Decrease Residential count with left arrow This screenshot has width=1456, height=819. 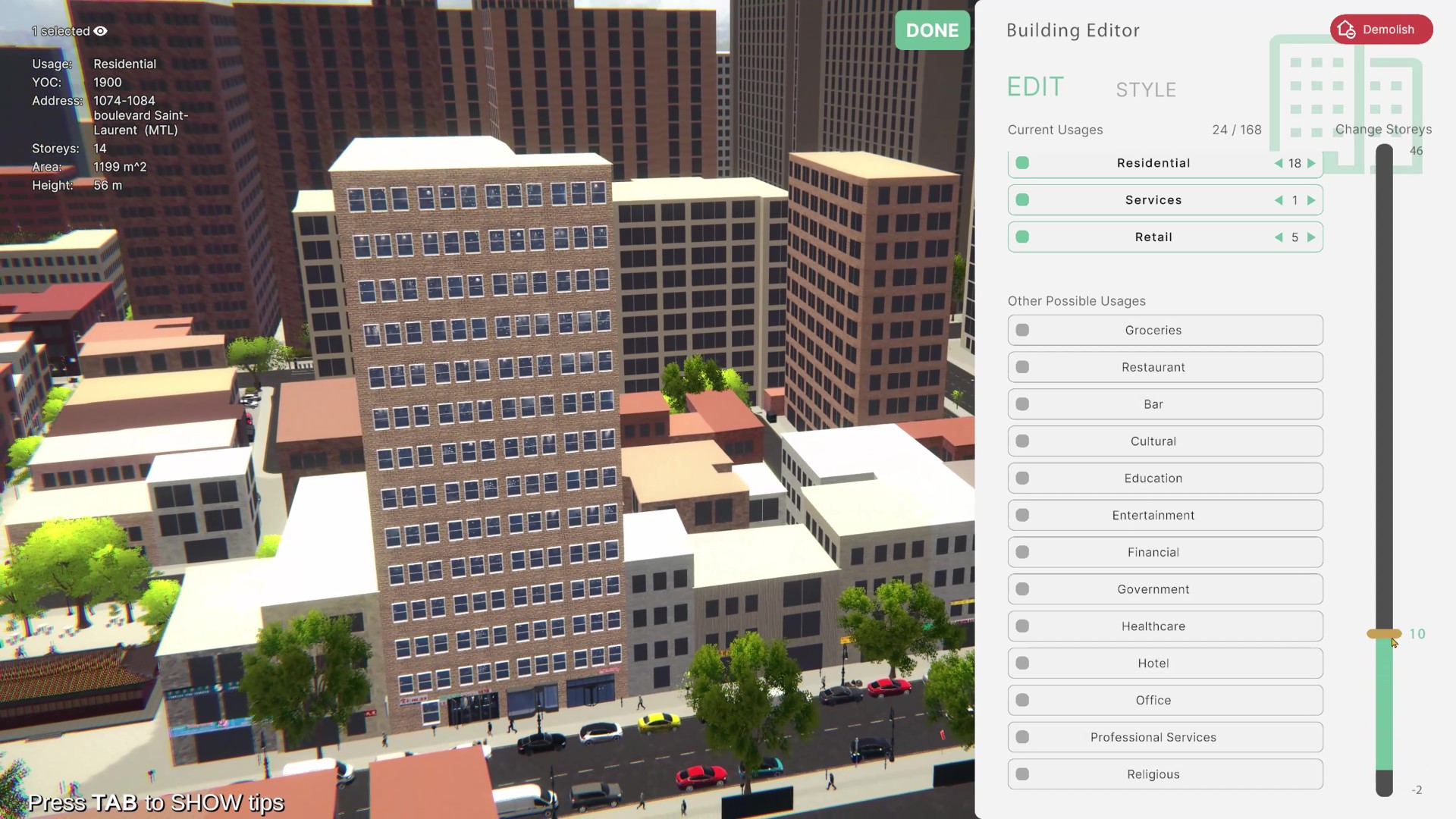[x=1279, y=163]
